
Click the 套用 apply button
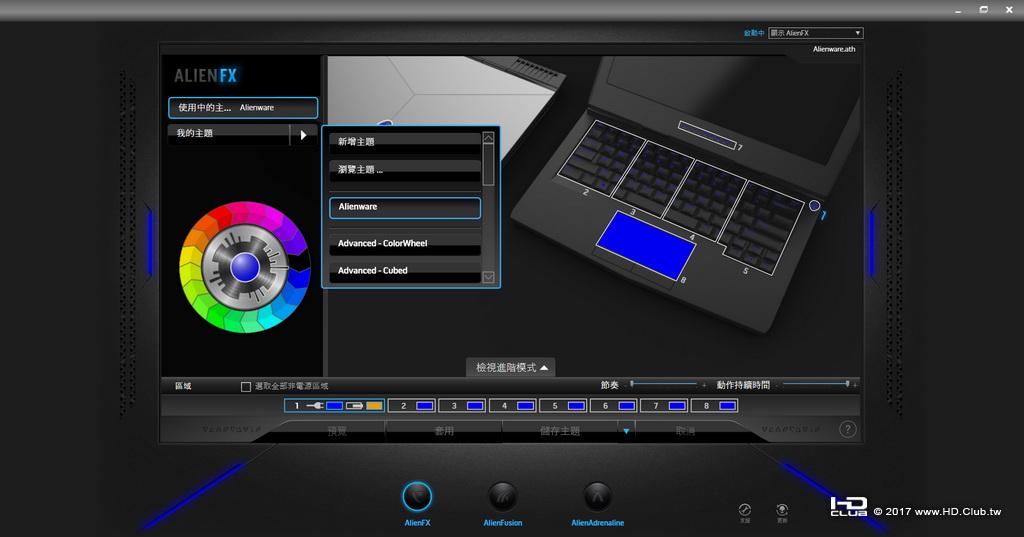point(443,431)
